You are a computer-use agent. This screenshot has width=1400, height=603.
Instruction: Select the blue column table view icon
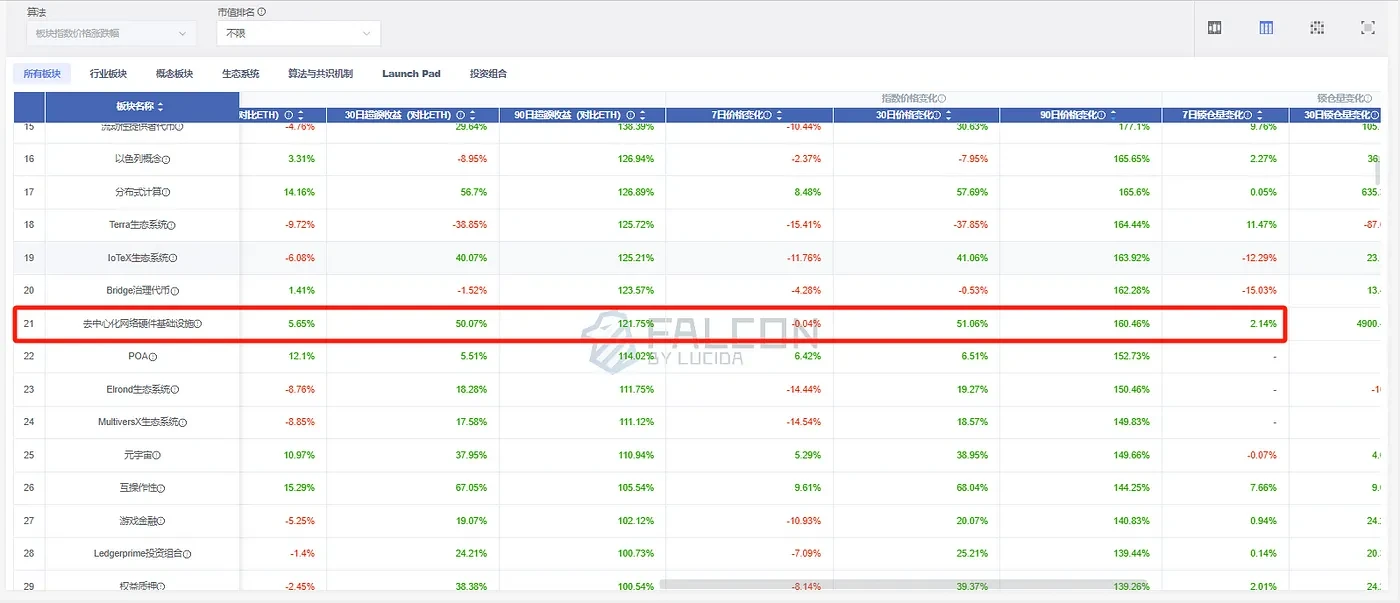click(1266, 28)
